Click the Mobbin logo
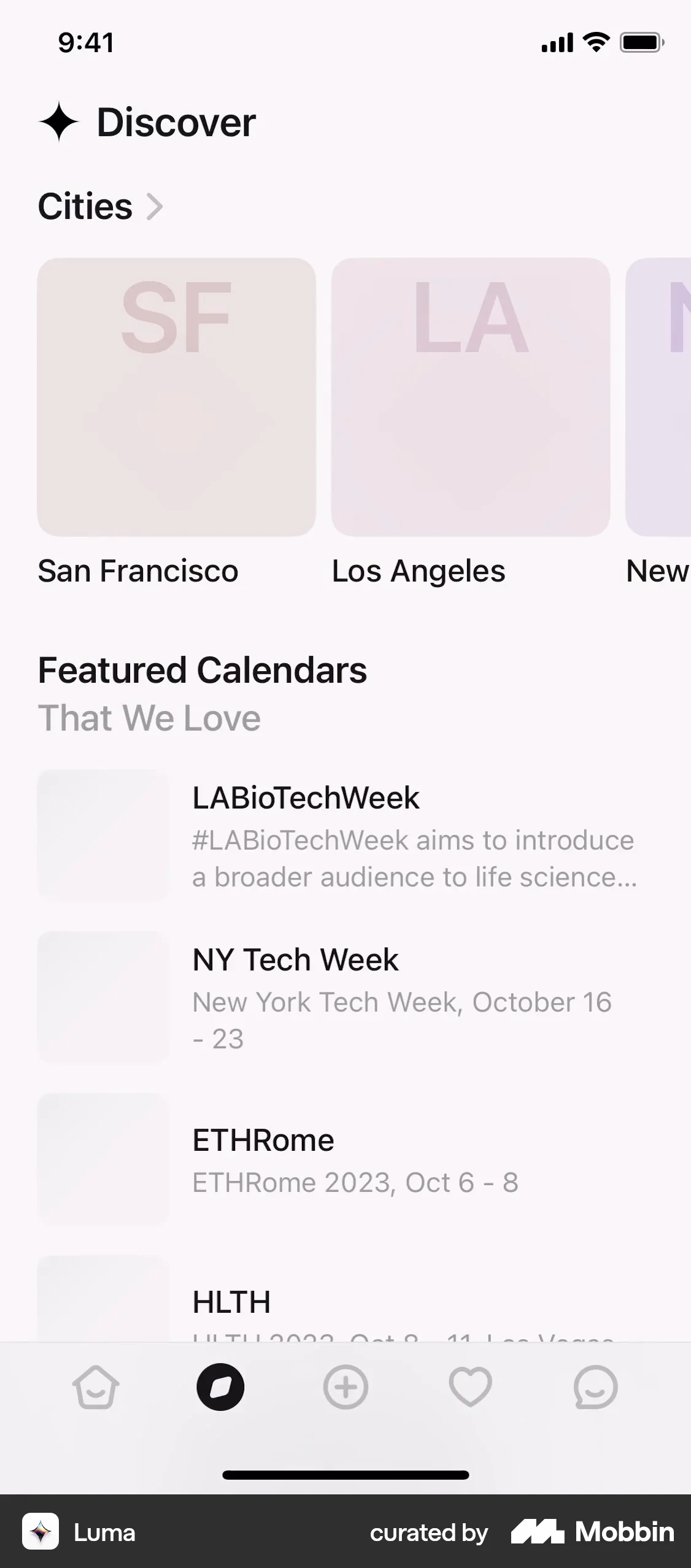 (593, 1532)
